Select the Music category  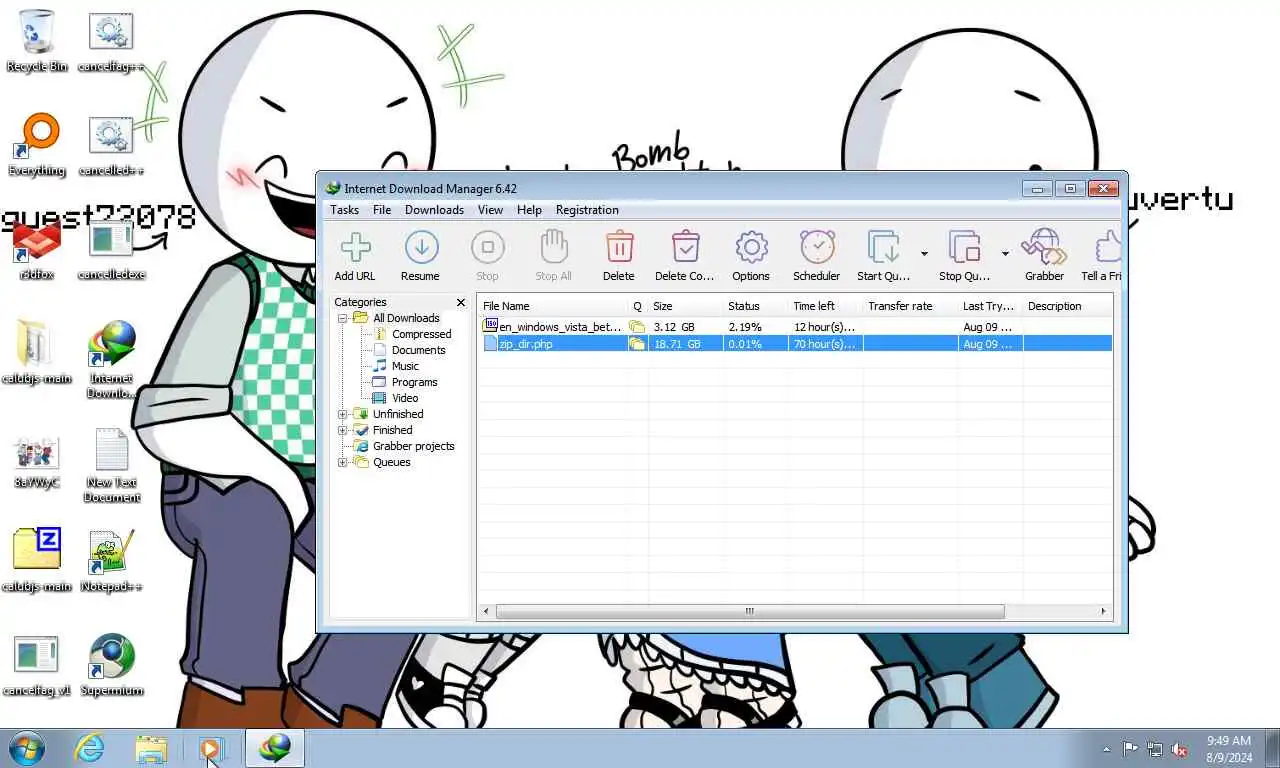405,366
